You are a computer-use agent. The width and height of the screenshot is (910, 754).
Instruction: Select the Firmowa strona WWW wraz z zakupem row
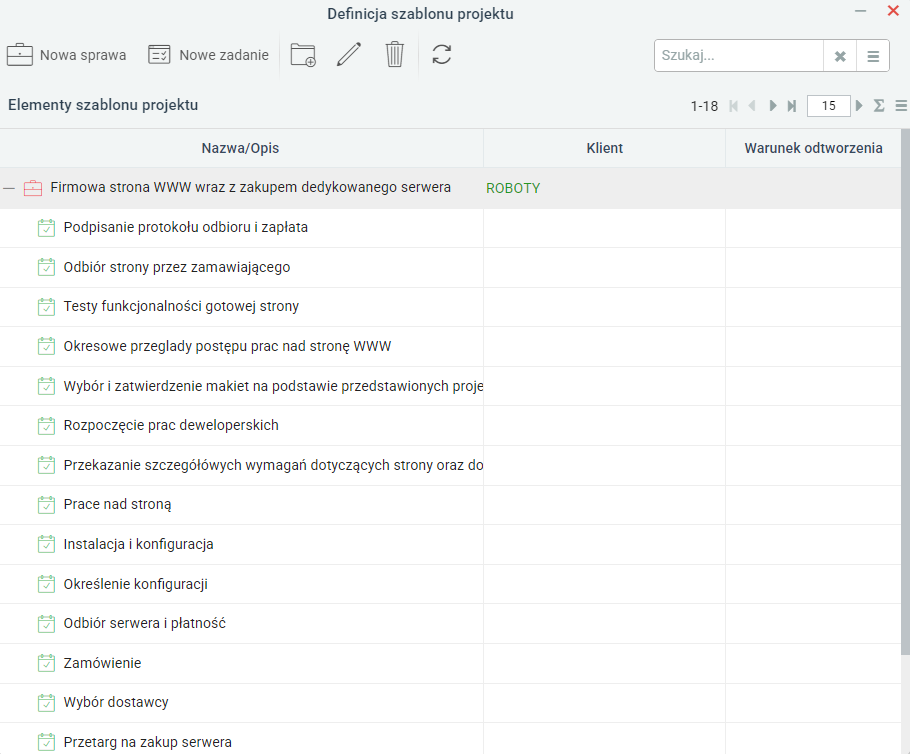point(450,188)
